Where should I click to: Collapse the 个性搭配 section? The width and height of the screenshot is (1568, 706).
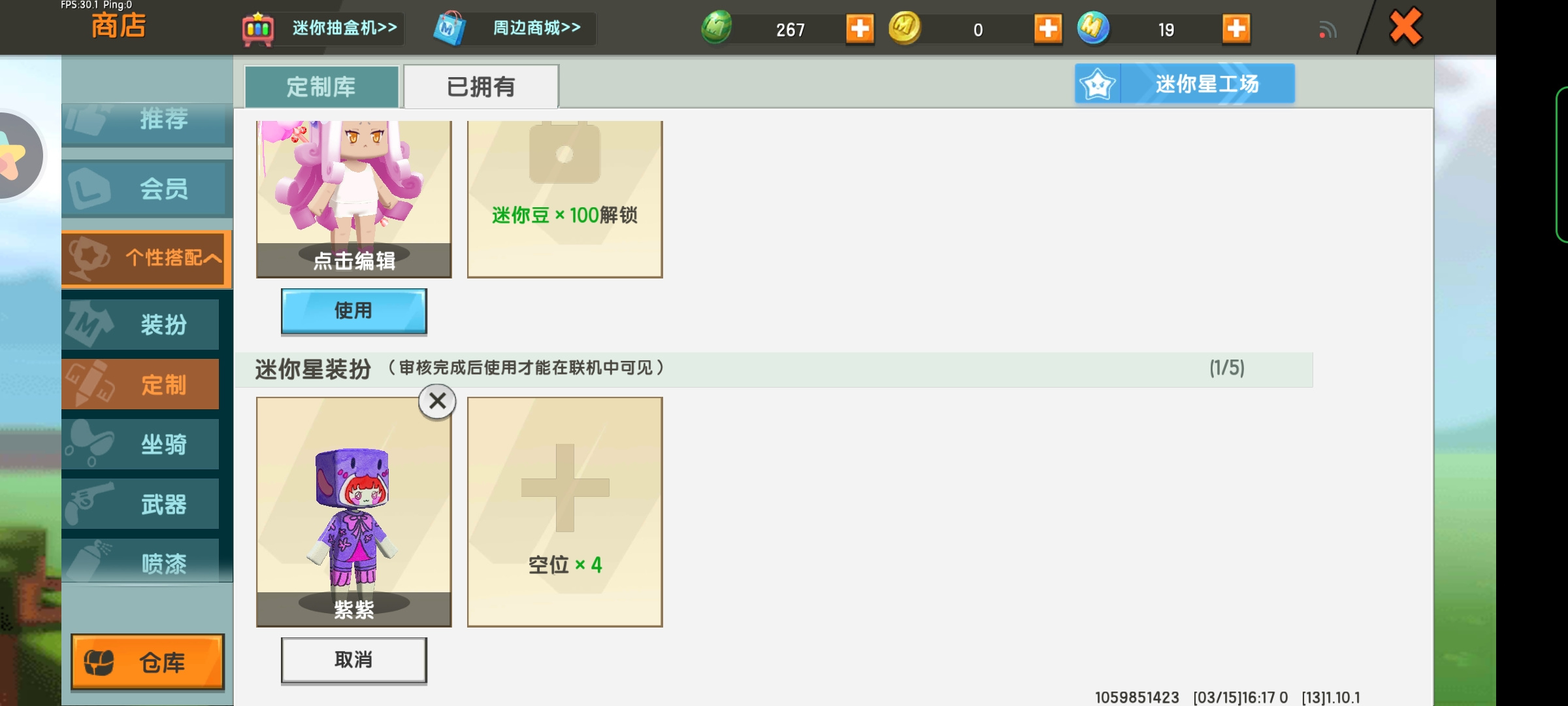point(146,258)
